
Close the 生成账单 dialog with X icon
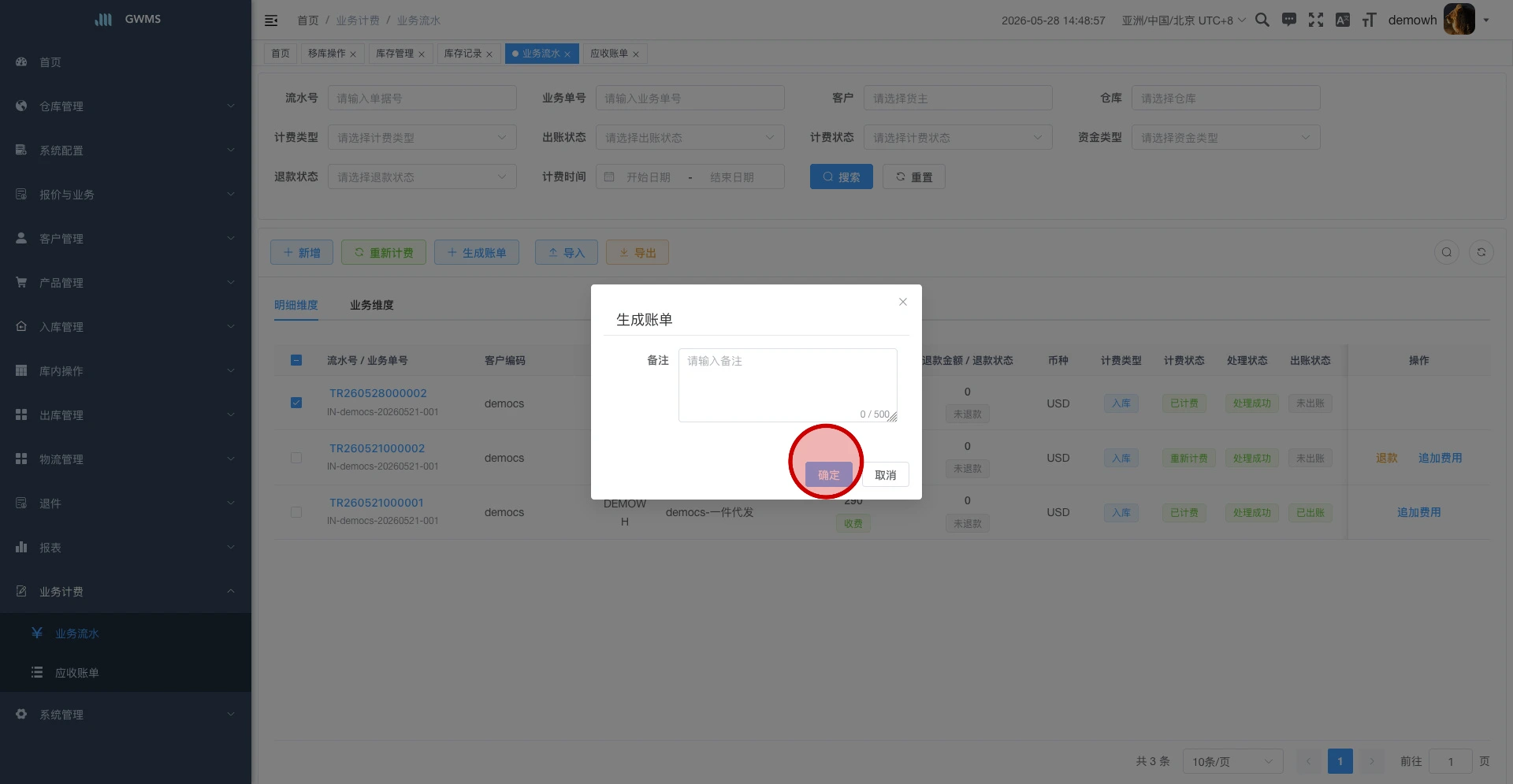903,302
